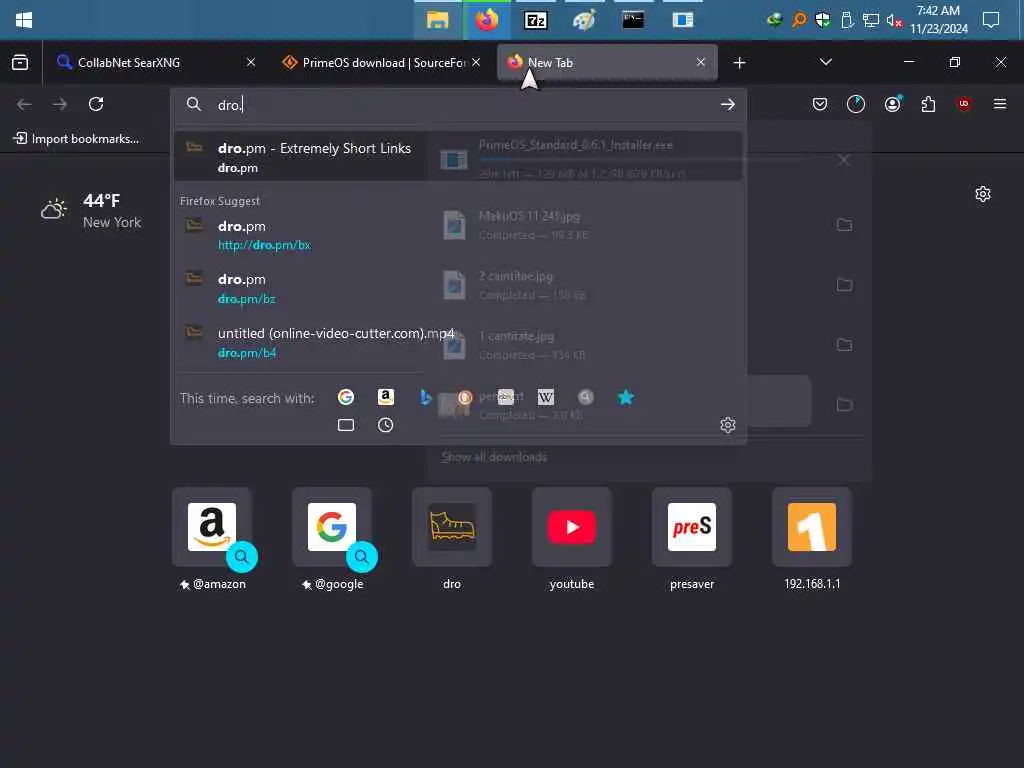1024x768 pixels.
Task: Select the New Tab tab
Action: (x=607, y=63)
